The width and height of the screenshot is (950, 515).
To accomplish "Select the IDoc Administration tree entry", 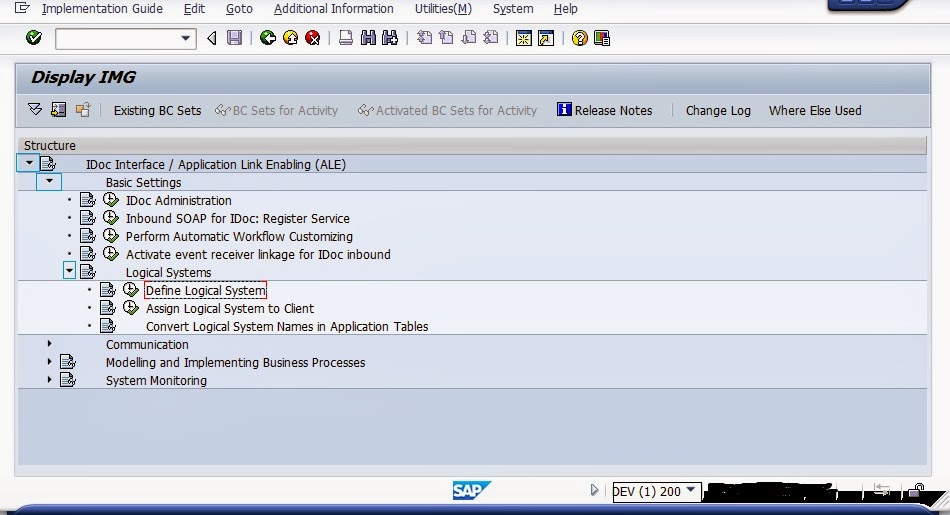I will (178, 201).
